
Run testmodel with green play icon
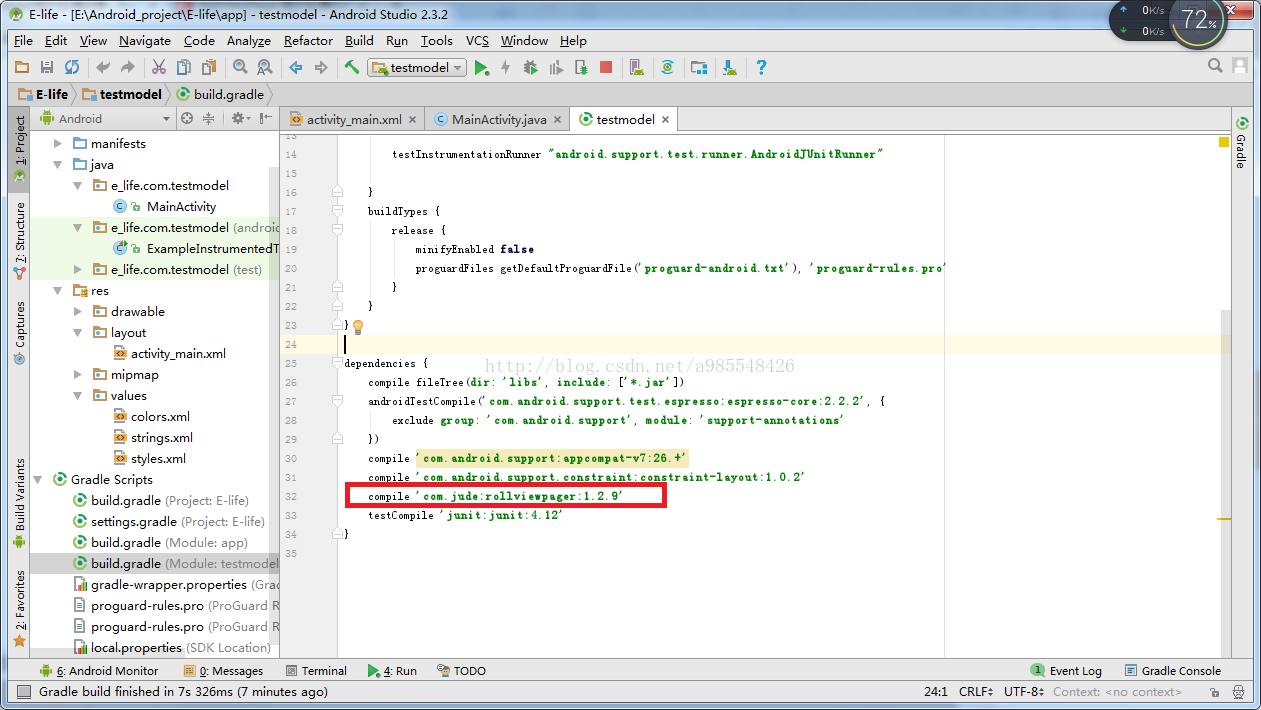[x=482, y=67]
